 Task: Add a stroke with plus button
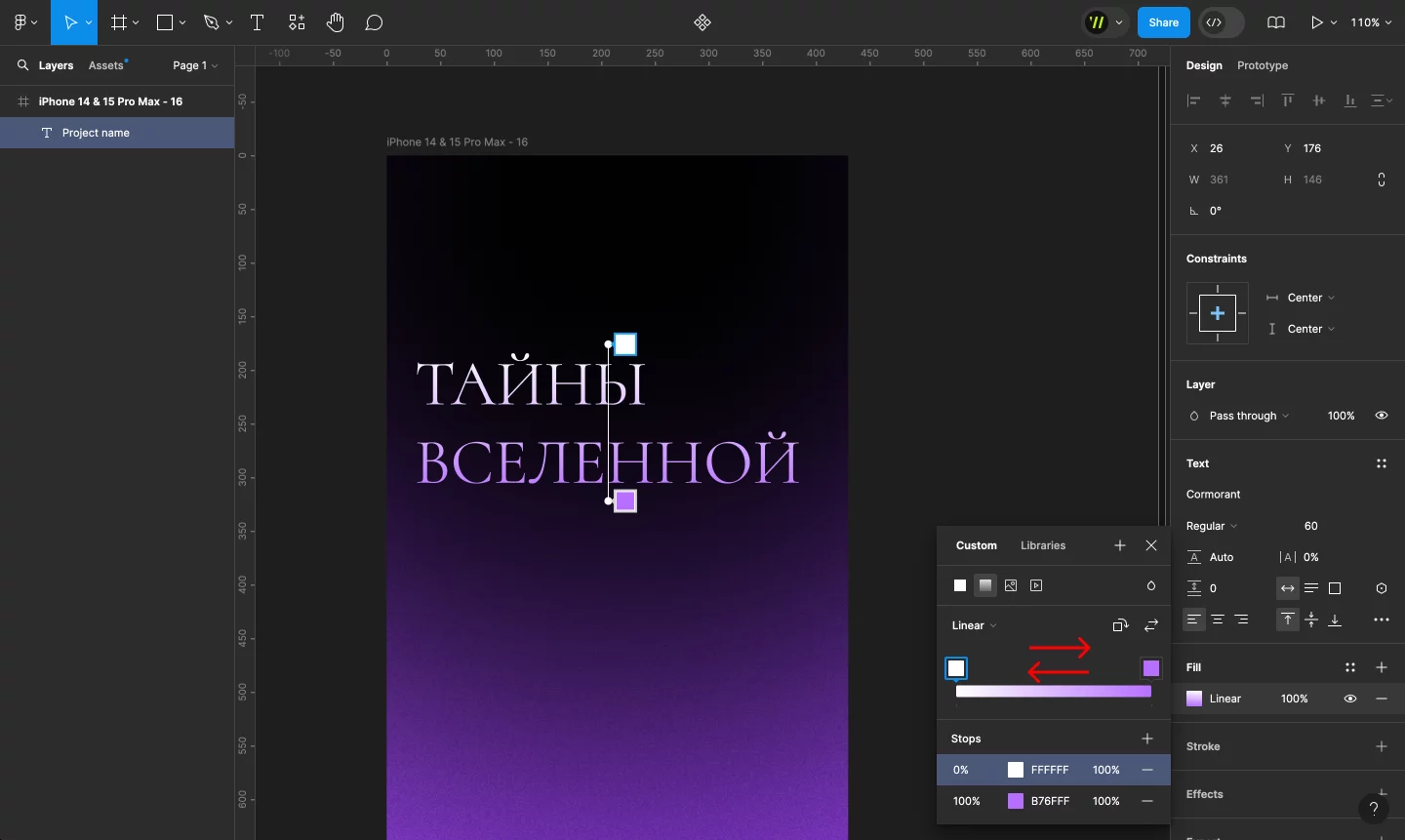(x=1382, y=746)
